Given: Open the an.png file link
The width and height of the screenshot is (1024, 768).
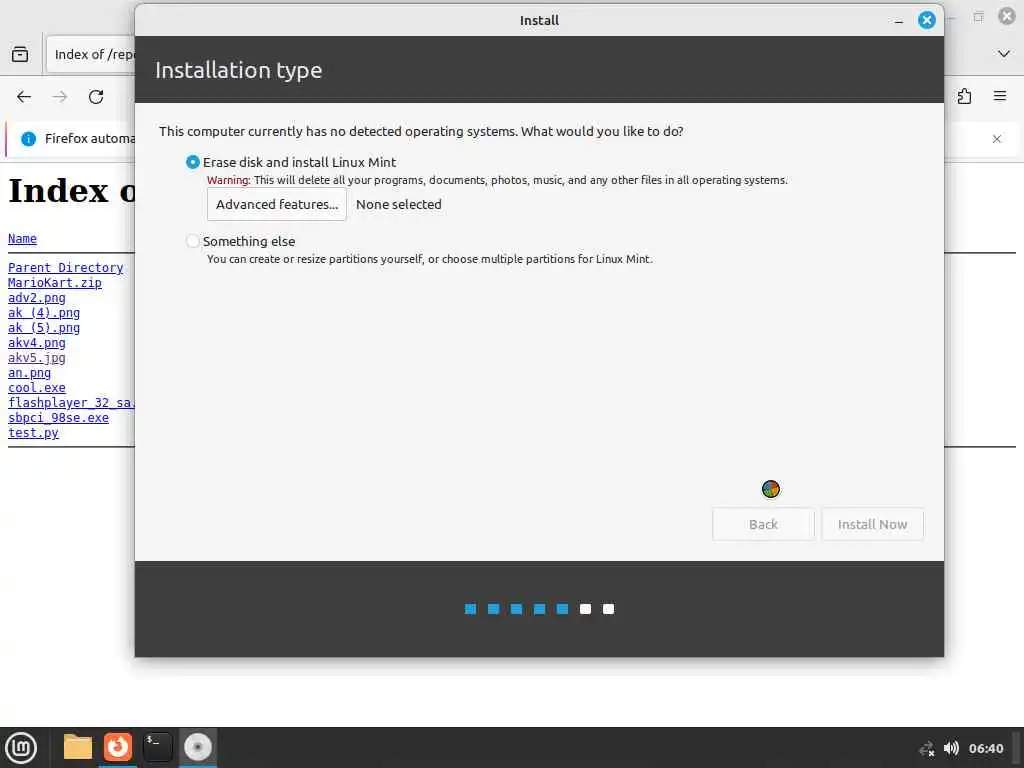Looking at the screenshot, I should pos(29,373).
